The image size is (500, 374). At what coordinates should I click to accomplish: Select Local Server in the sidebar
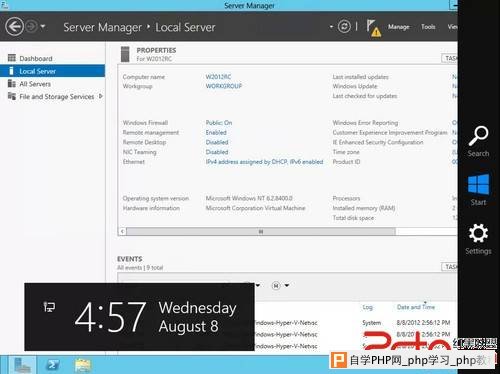tap(53, 71)
